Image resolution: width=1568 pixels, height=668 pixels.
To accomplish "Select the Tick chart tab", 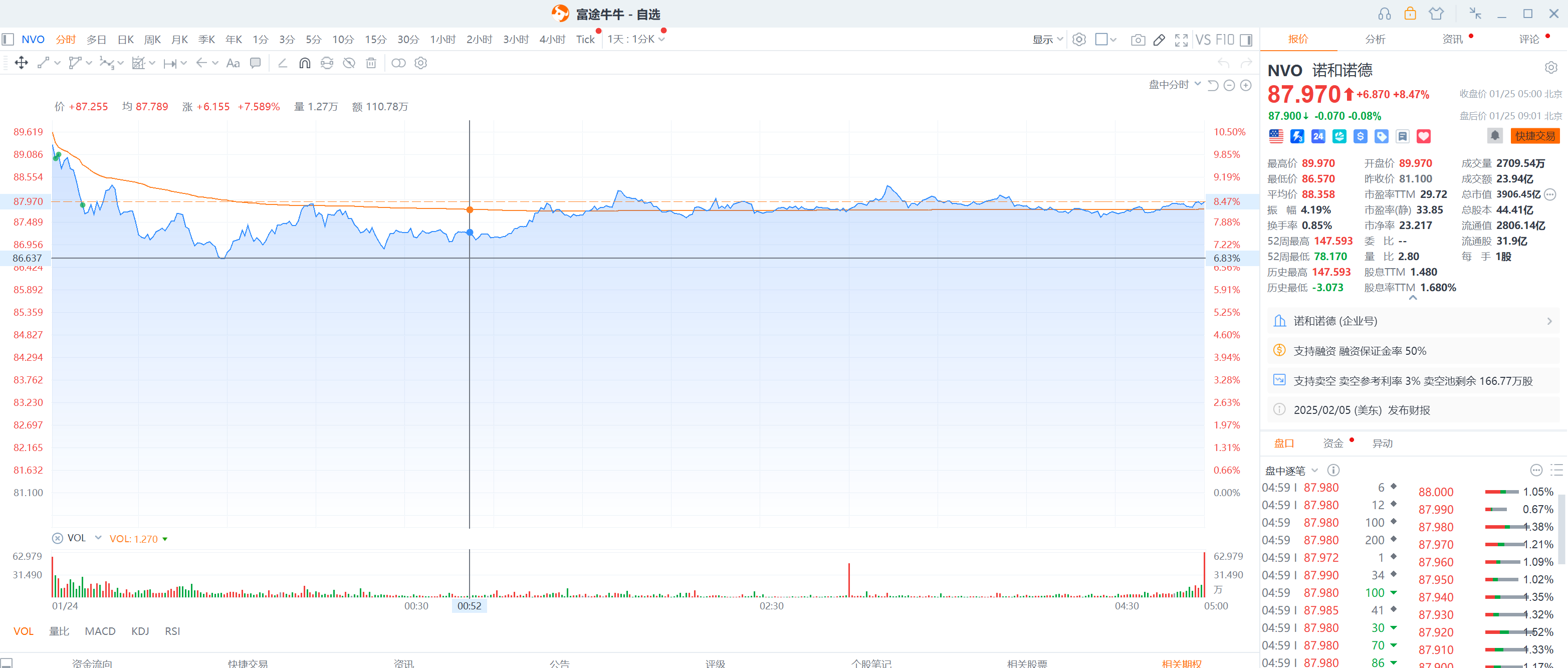I will coord(586,40).
